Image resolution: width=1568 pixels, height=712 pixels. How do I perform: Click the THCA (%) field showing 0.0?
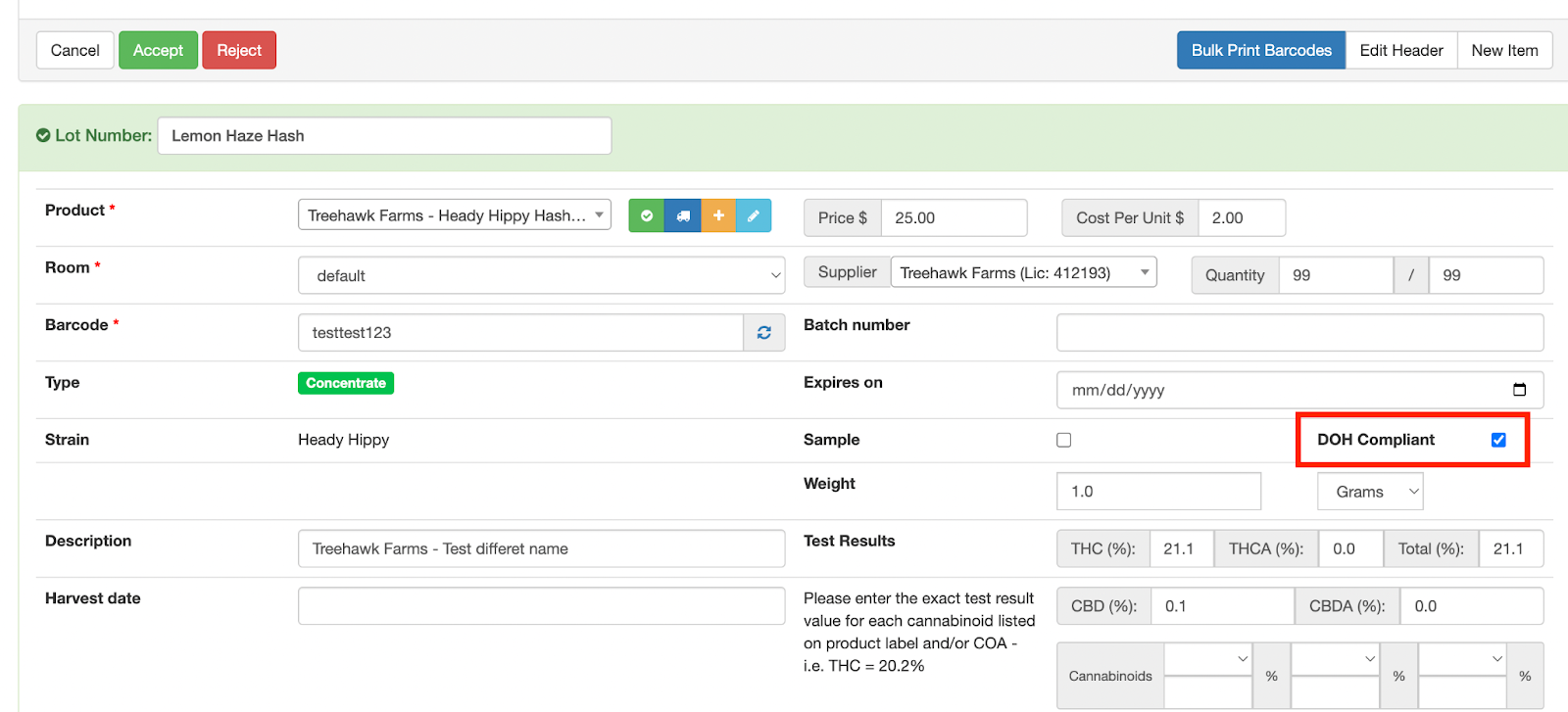1351,548
